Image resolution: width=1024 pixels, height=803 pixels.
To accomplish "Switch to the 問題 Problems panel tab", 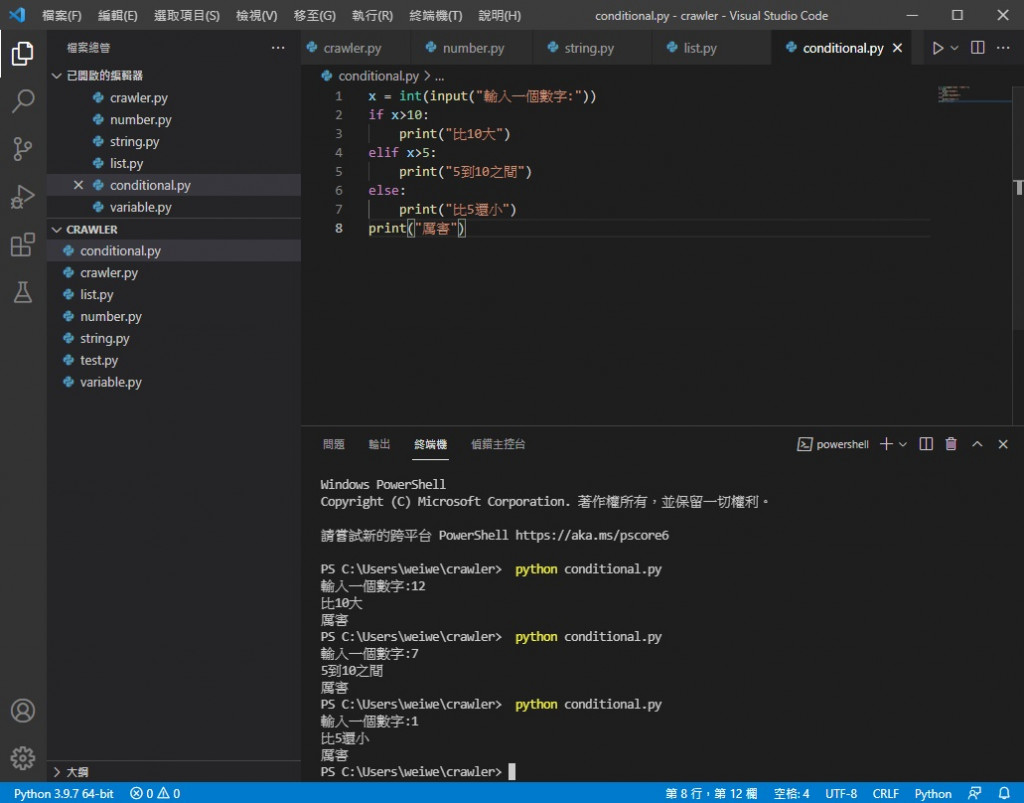I will point(334,444).
